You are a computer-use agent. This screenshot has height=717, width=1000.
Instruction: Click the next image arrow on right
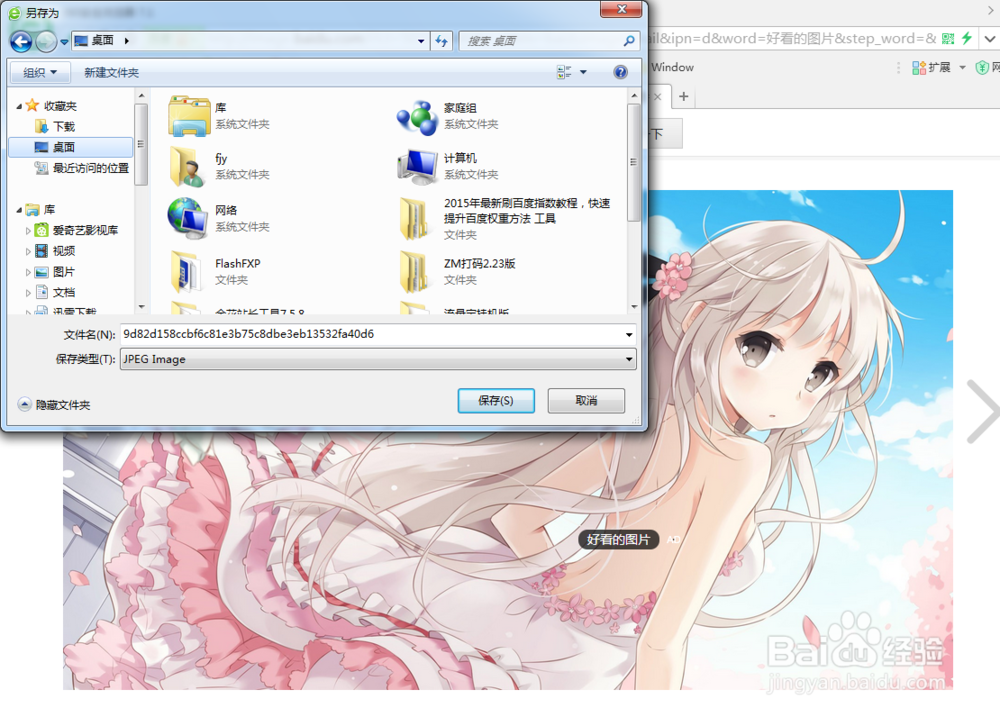983,411
